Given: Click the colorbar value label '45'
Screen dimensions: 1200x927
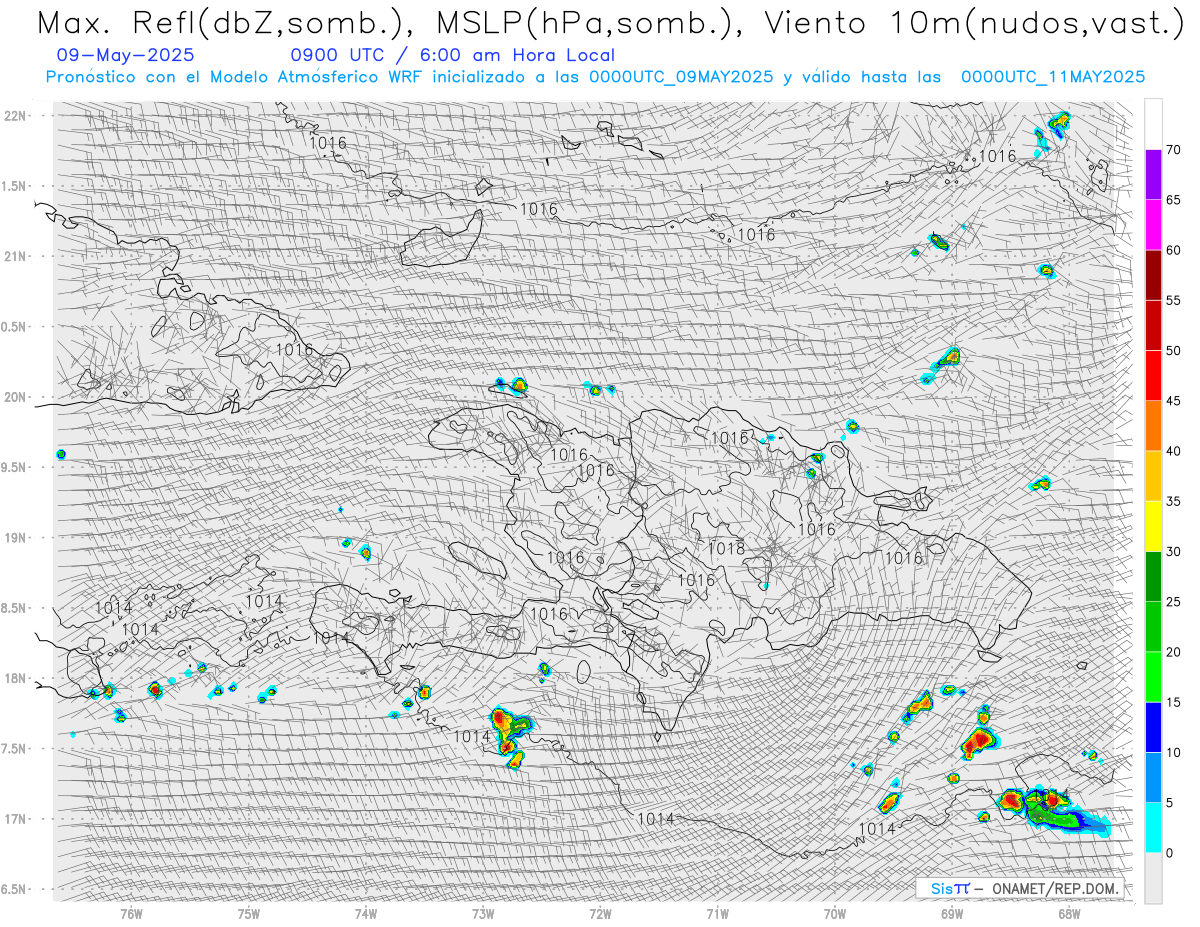Looking at the screenshot, I should [1174, 401].
